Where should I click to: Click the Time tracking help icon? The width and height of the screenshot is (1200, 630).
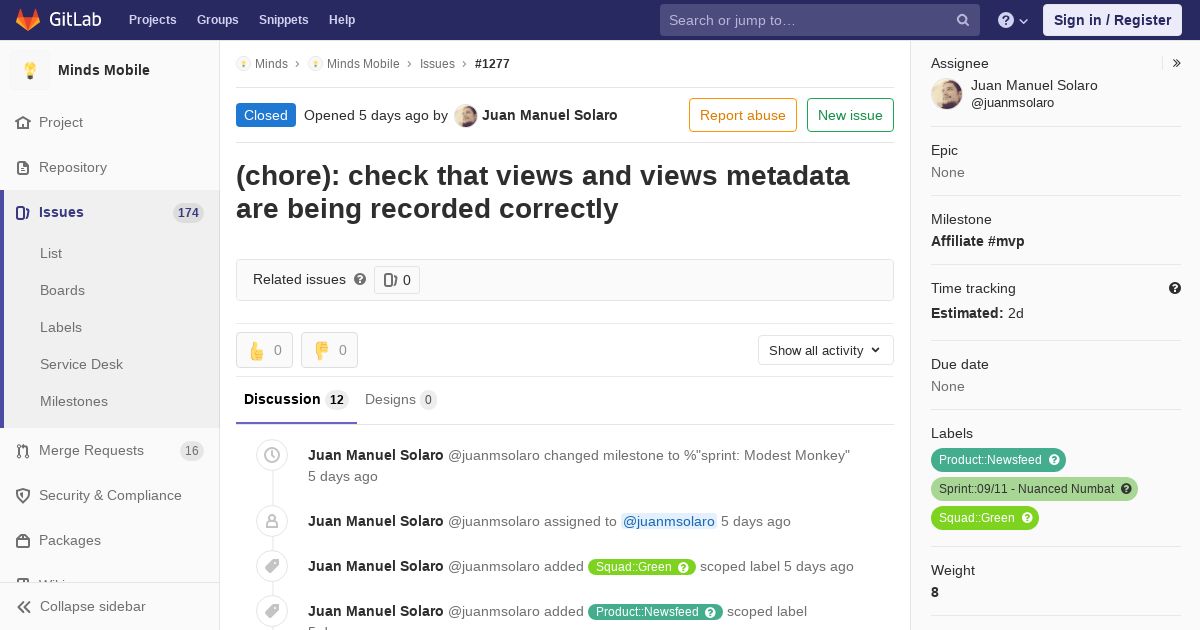pos(1175,288)
